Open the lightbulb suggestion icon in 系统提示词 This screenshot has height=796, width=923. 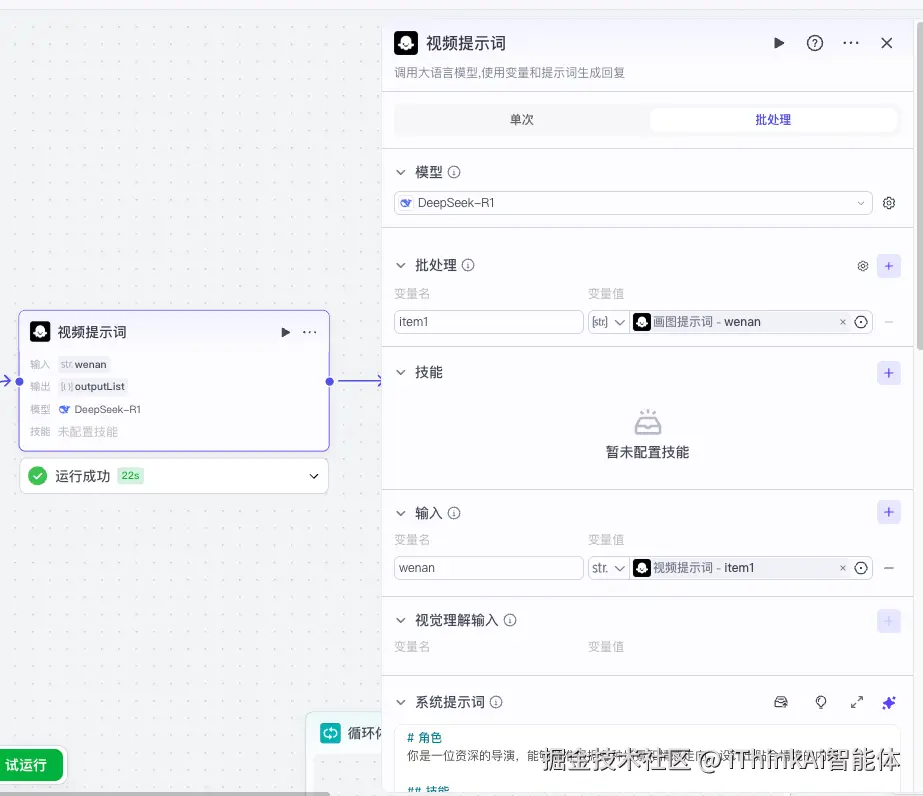pyautogui.click(x=820, y=702)
